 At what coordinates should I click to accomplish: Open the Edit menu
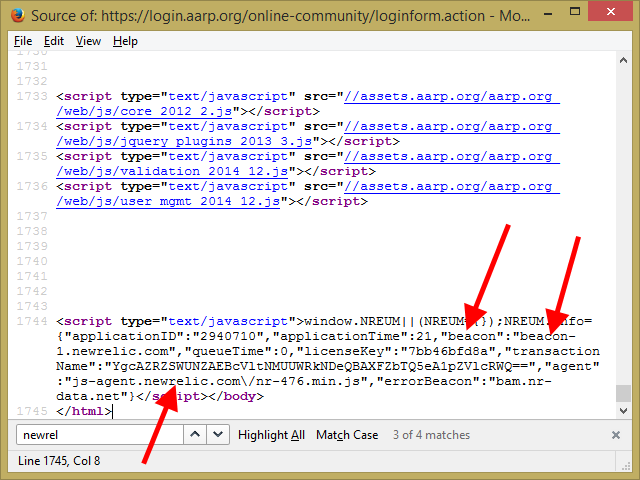tap(54, 41)
